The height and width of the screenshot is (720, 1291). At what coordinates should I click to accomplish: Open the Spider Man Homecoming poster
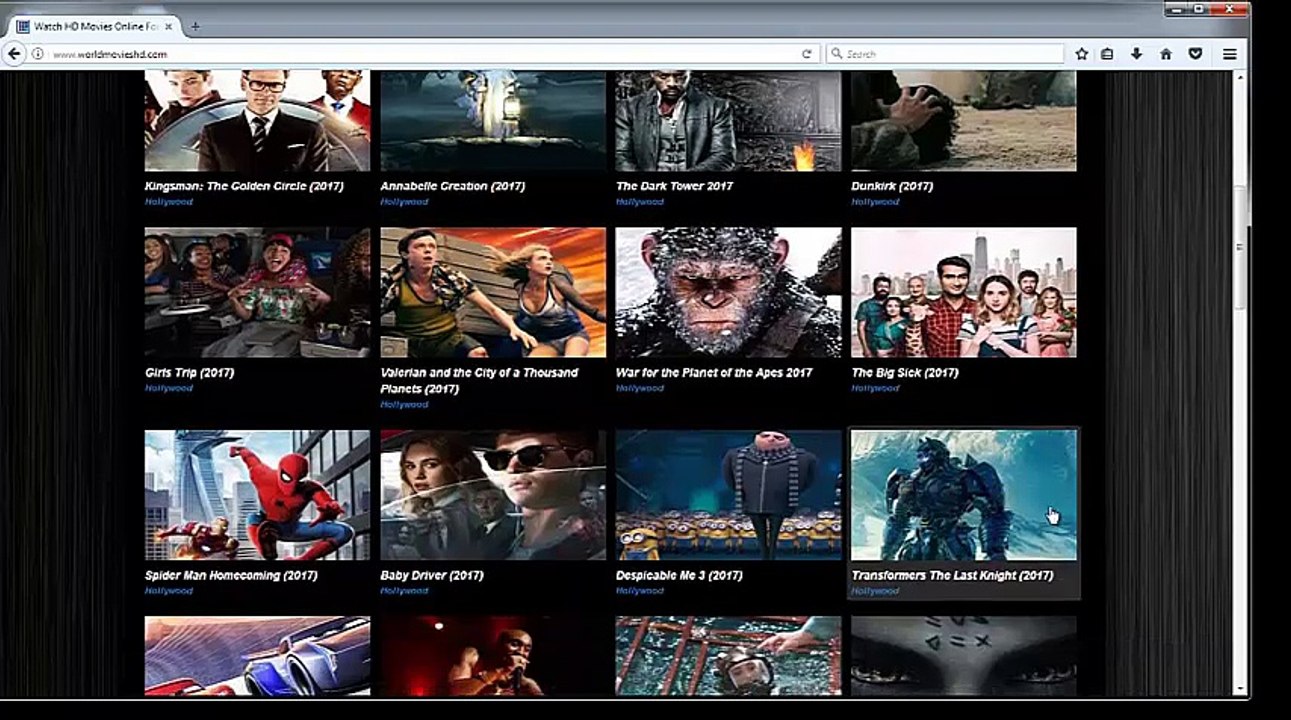[x=257, y=495]
